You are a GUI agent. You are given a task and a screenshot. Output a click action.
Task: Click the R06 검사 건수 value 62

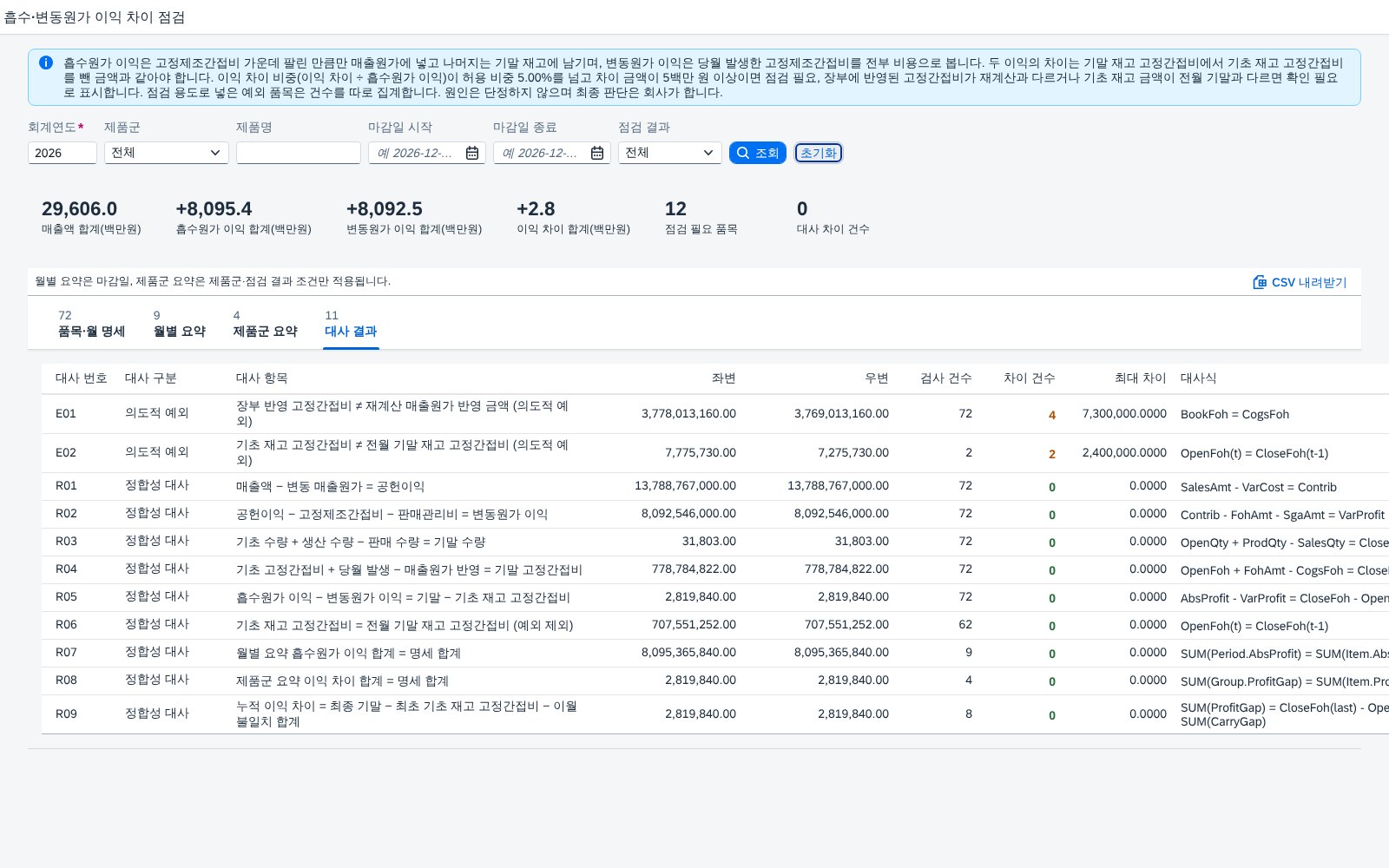pyautogui.click(x=965, y=625)
